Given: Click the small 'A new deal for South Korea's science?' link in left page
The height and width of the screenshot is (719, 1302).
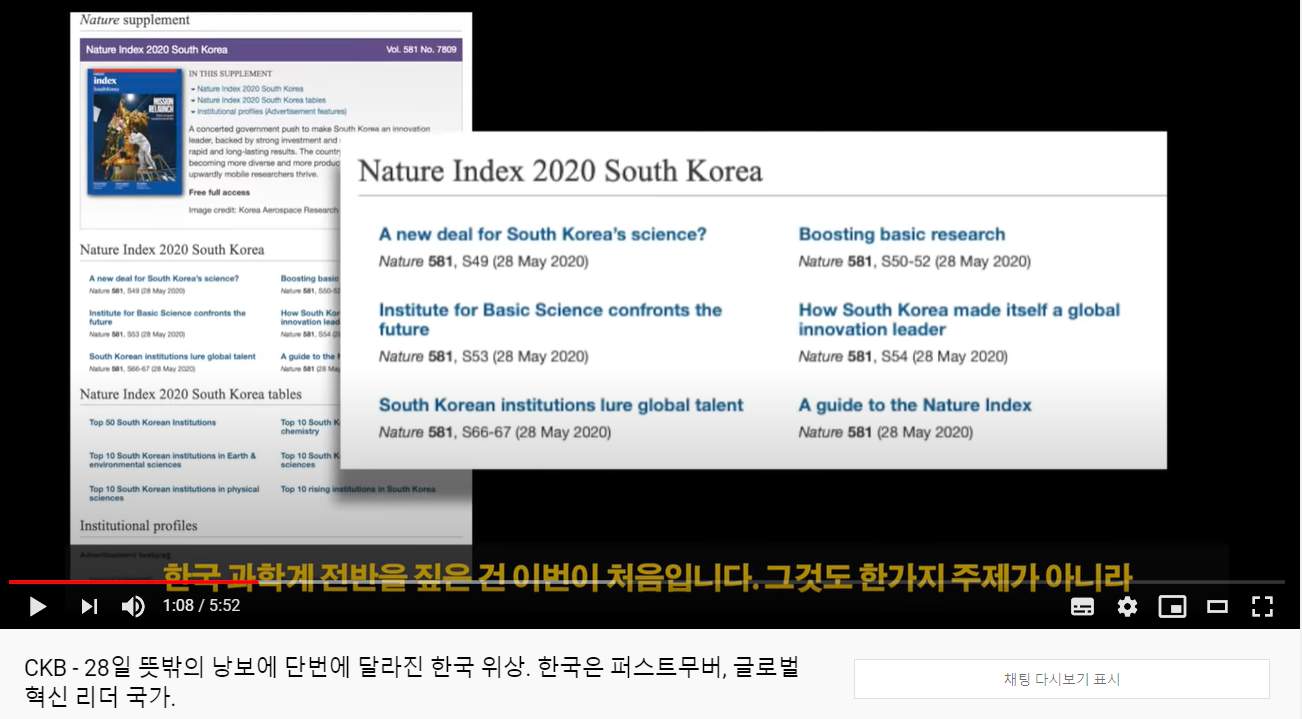Looking at the screenshot, I should click(164, 279).
